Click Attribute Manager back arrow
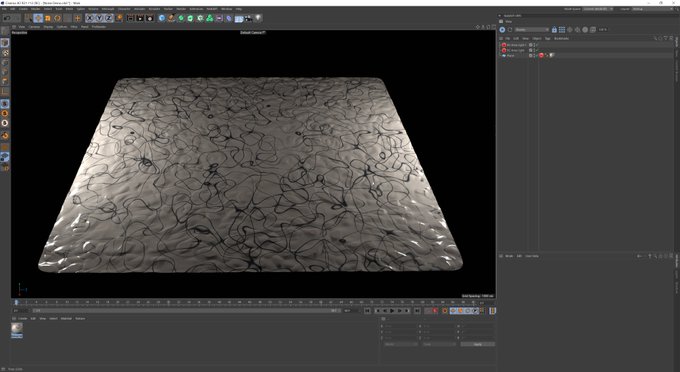 point(639,256)
